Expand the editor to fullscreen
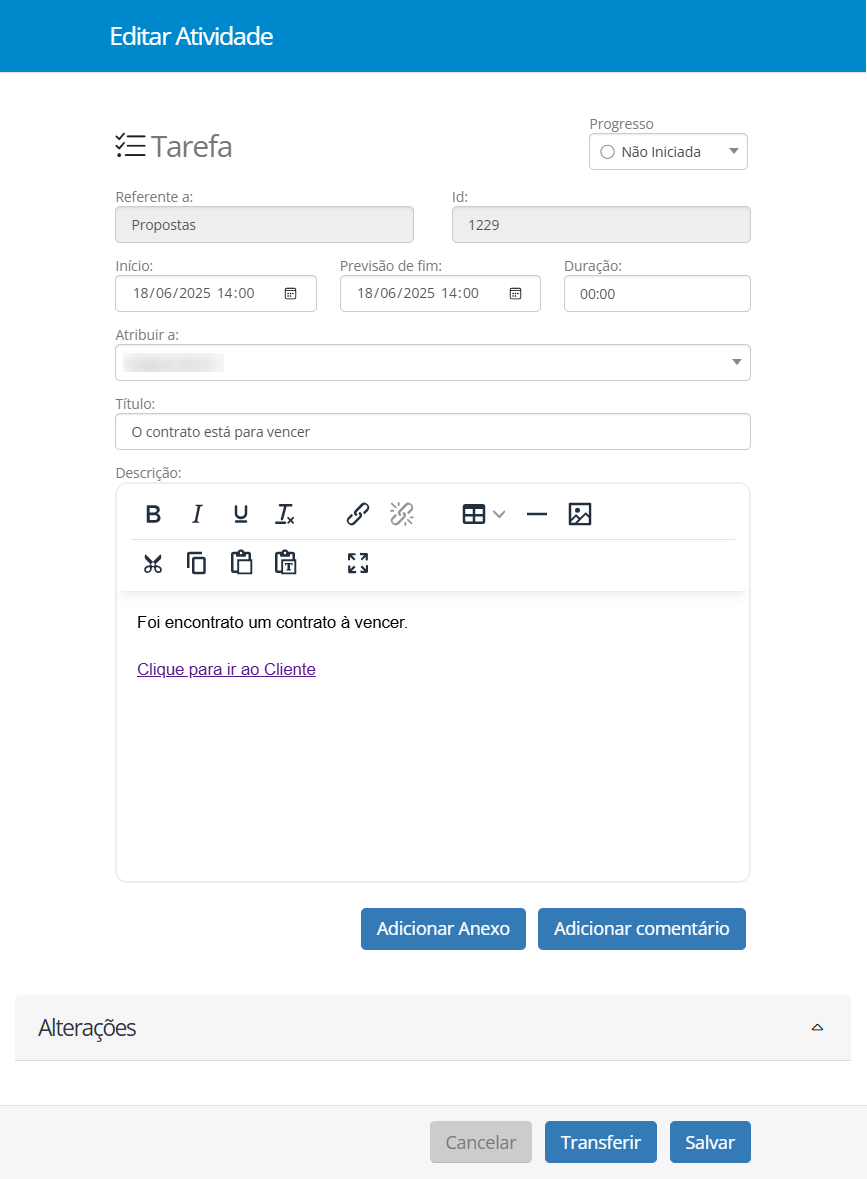This screenshot has height=1179, width=867. (x=358, y=563)
